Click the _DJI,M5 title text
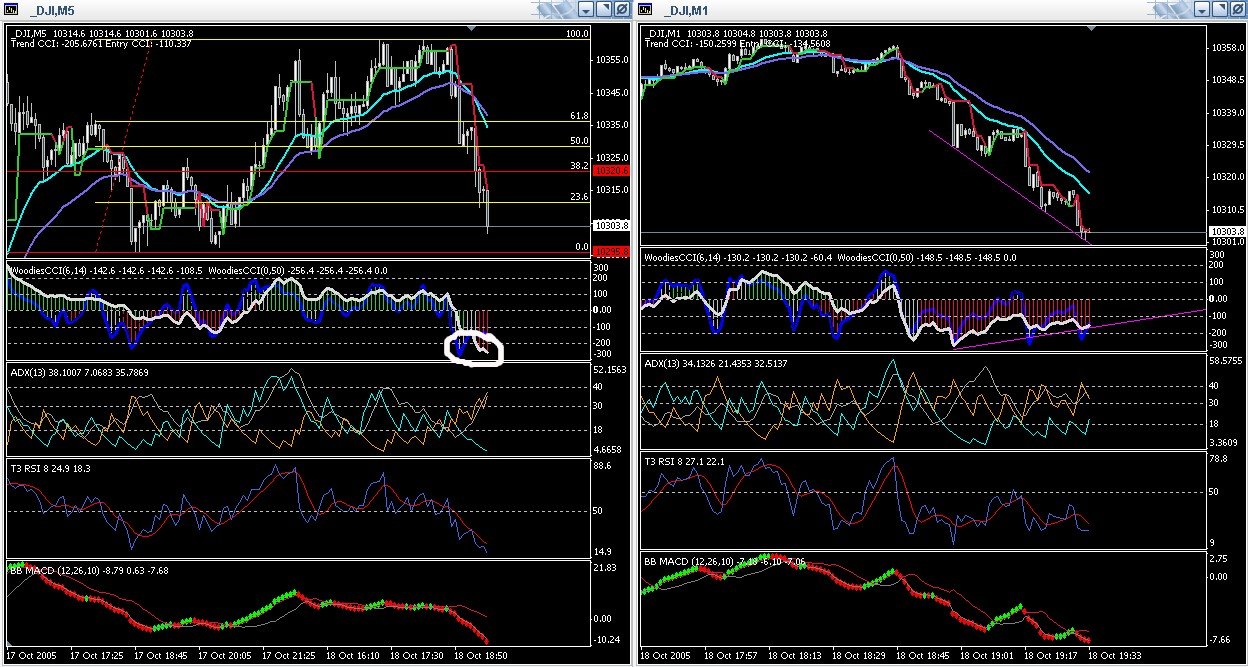Viewport: 1248px width, 667px height. (x=50, y=9)
